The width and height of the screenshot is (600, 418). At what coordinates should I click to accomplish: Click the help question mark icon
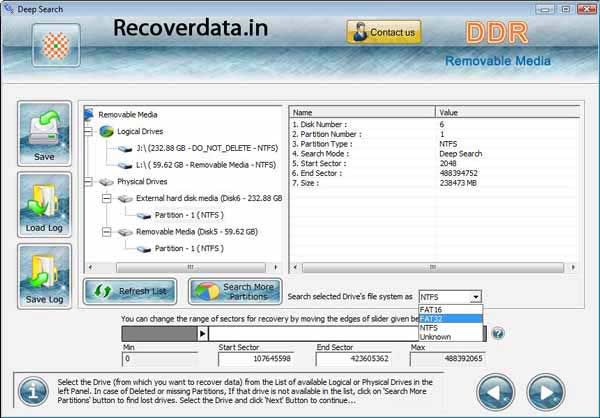coord(498,333)
